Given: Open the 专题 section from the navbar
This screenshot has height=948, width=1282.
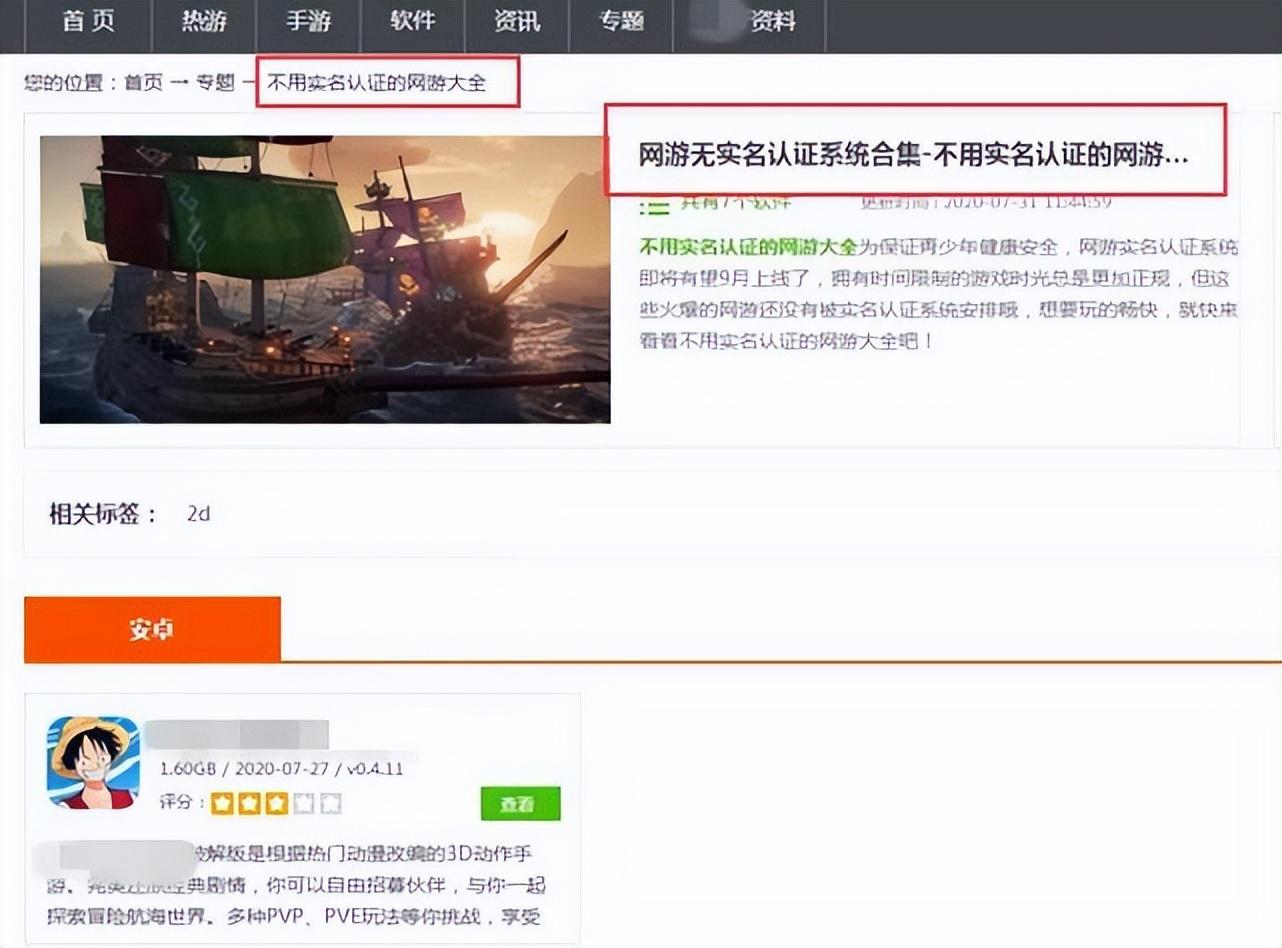Looking at the screenshot, I should pyautogui.click(x=621, y=22).
